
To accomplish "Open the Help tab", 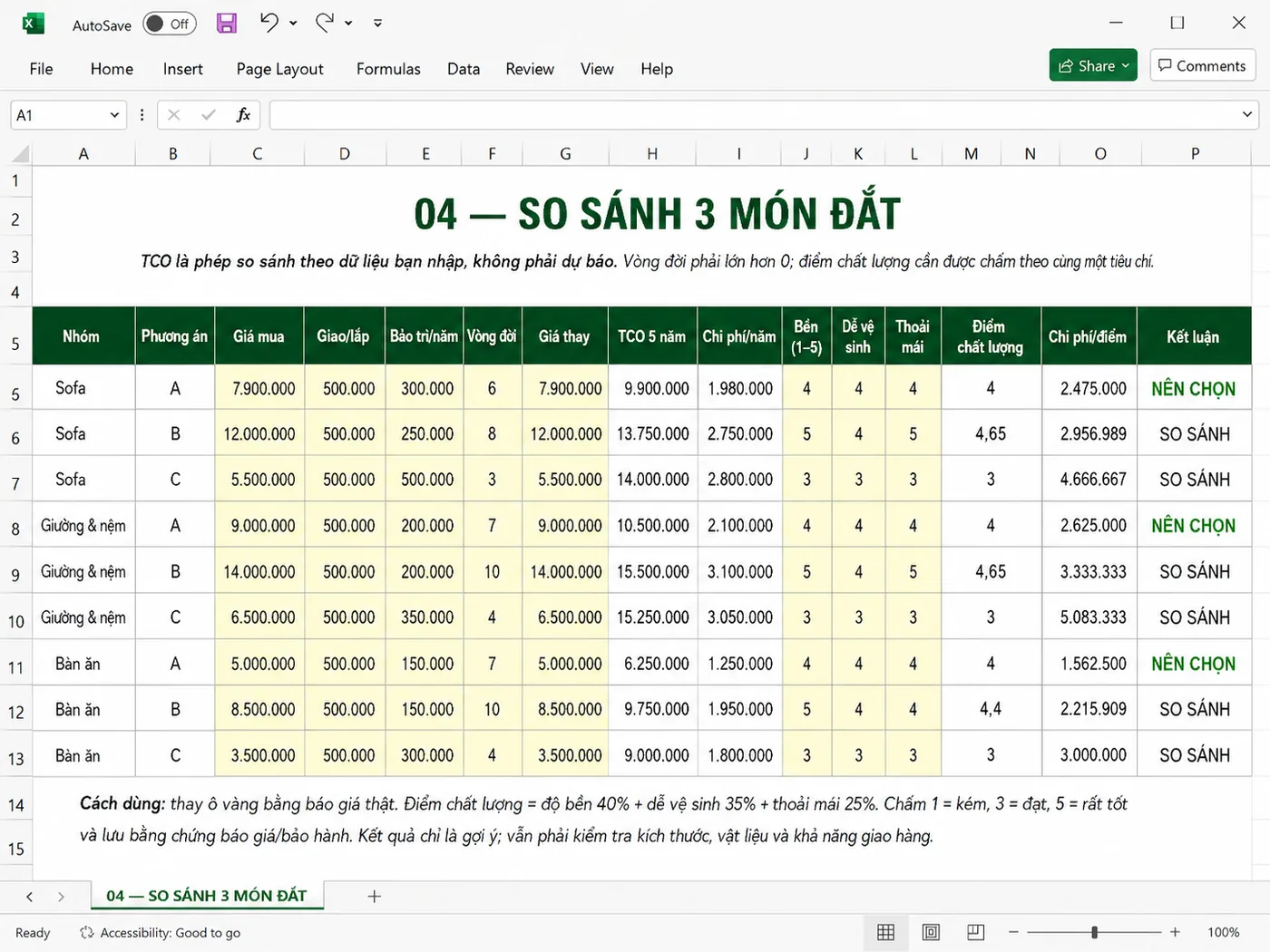I will 657,69.
